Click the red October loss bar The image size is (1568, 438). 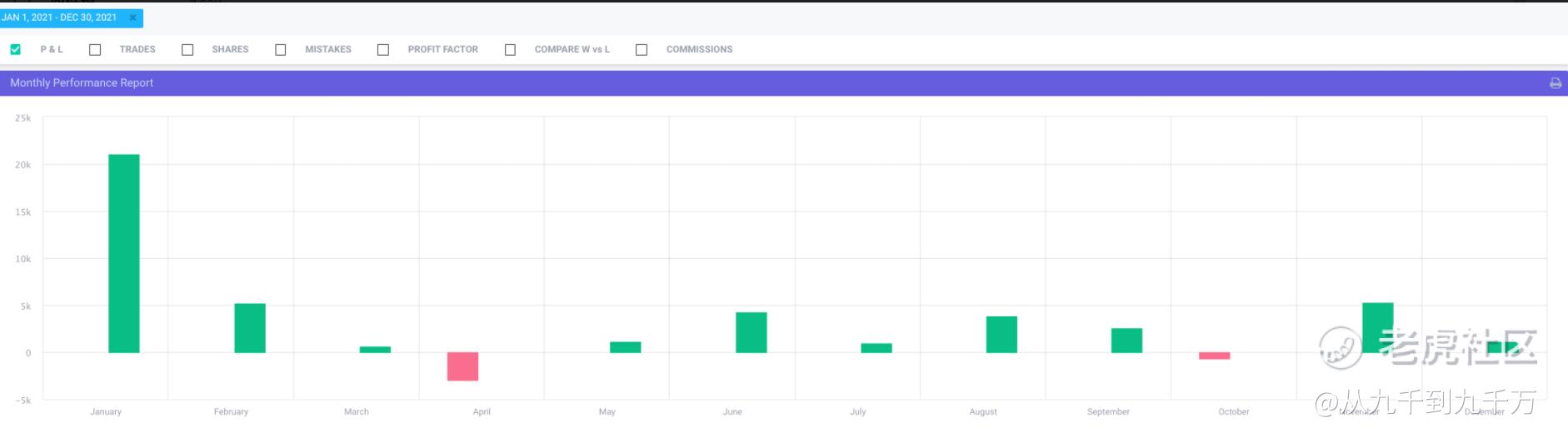pos(1215,356)
